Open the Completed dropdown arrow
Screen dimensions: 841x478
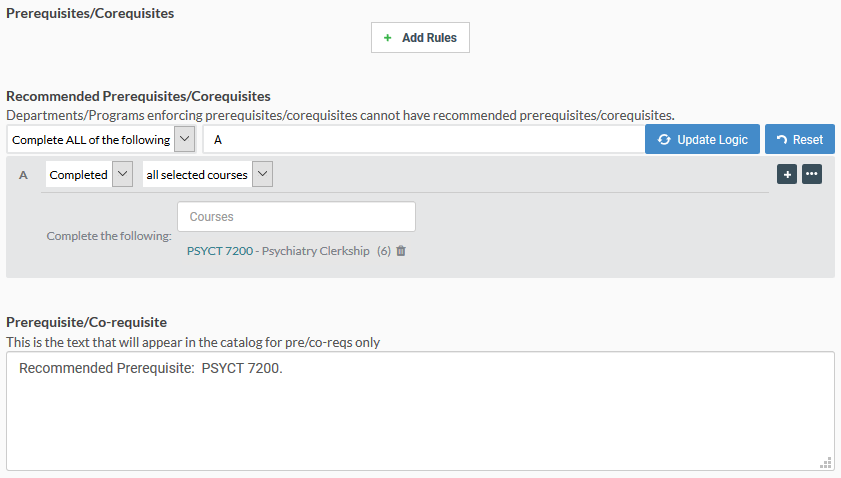pyautogui.click(x=122, y=174)
